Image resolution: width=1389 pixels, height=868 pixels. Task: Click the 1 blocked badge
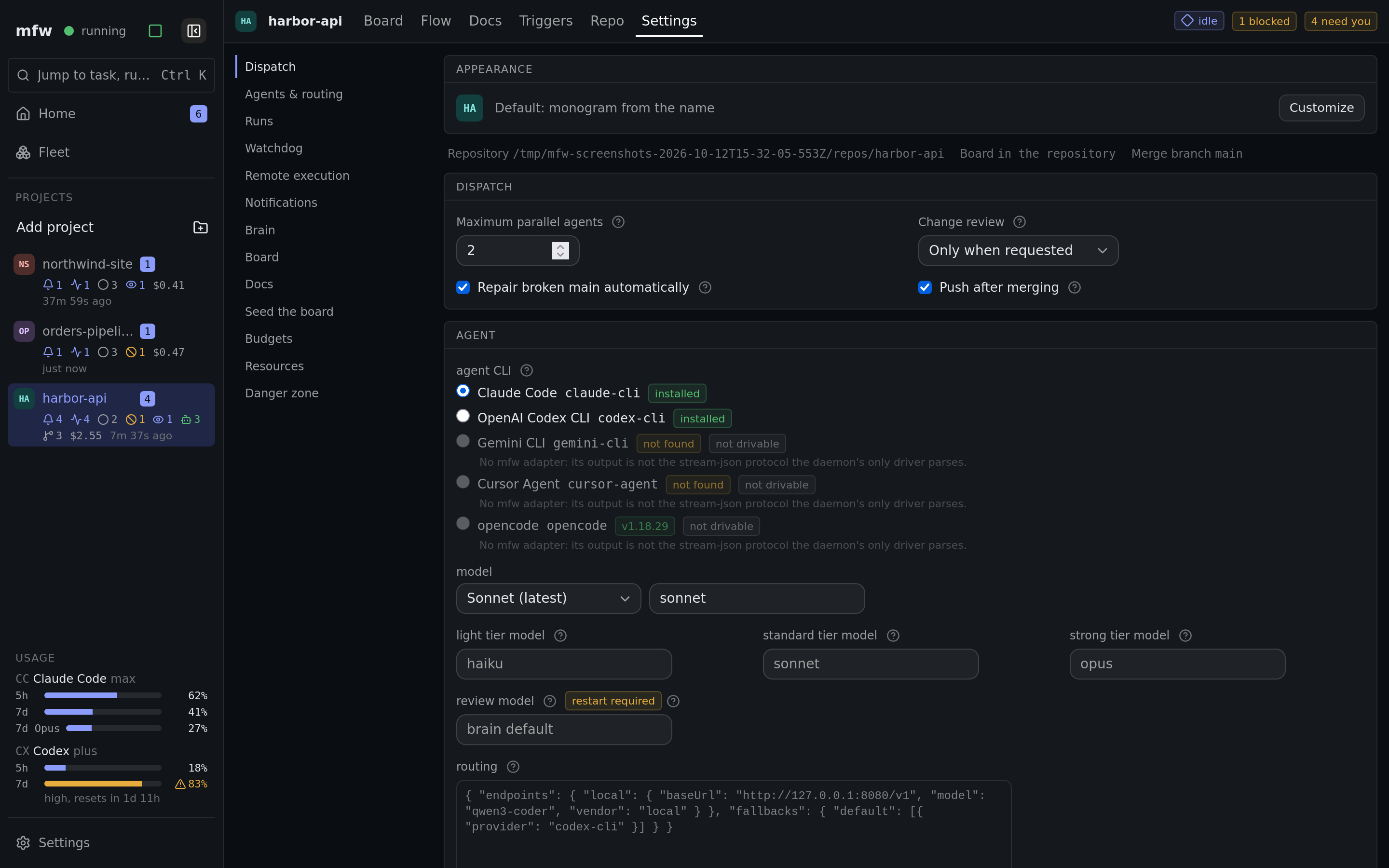[1264, 21]
